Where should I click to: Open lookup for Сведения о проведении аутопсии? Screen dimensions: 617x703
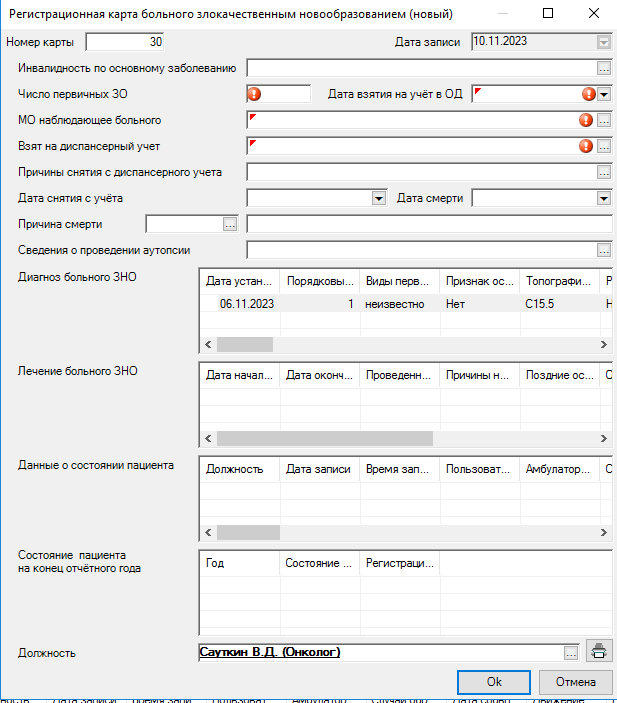click(604, 250)
